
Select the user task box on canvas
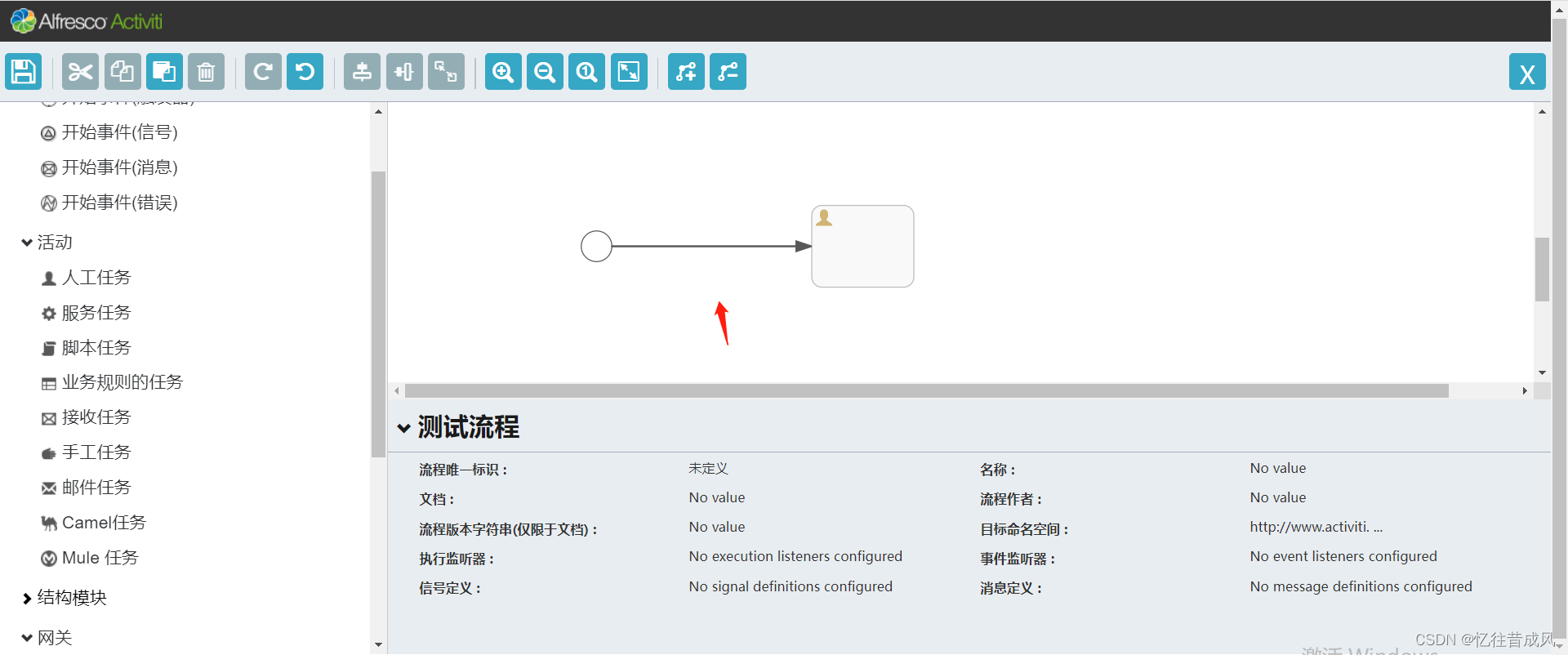click(x=862, y=246)
